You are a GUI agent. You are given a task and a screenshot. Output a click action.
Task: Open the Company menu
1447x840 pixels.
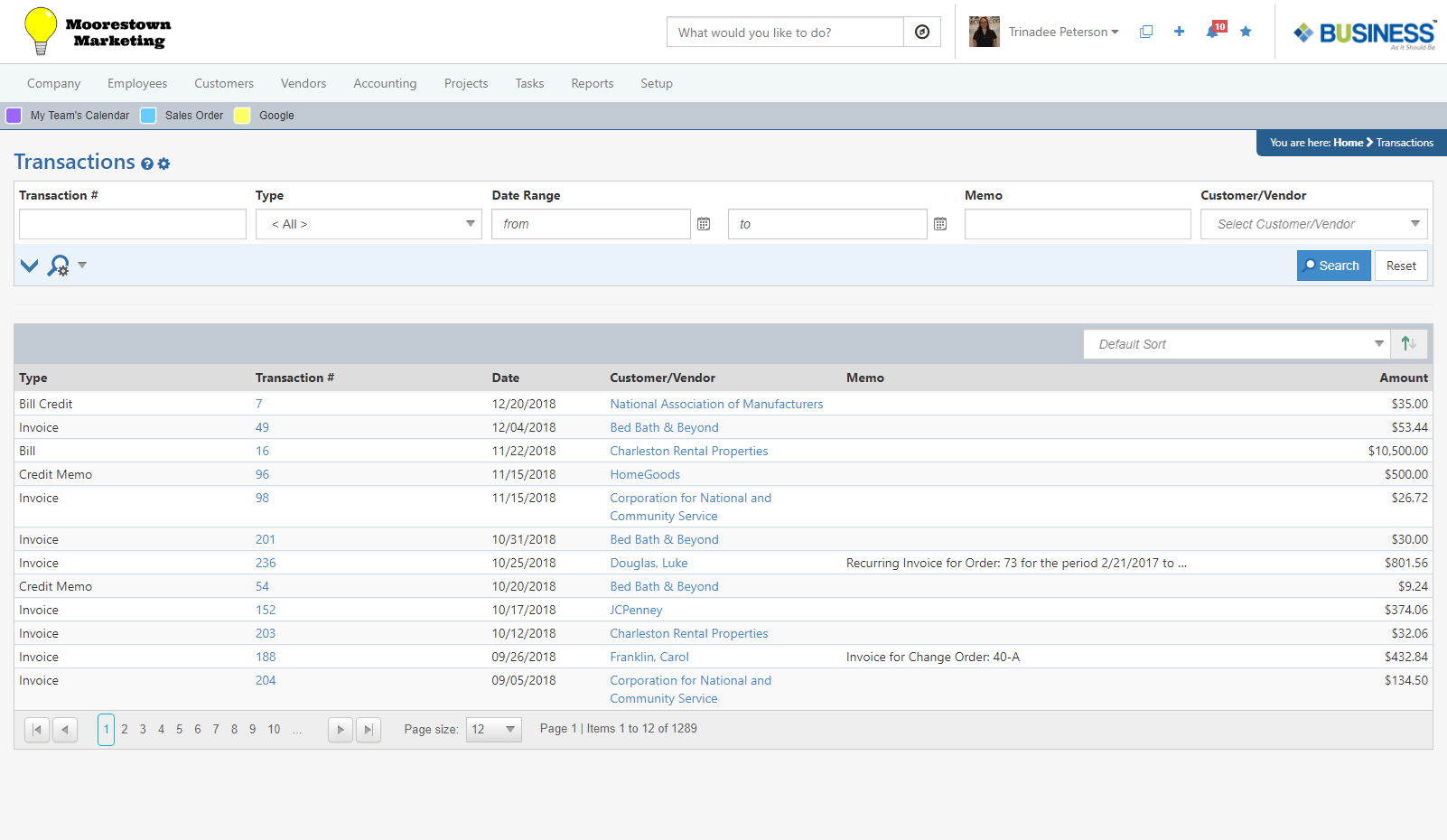[54, 83]
